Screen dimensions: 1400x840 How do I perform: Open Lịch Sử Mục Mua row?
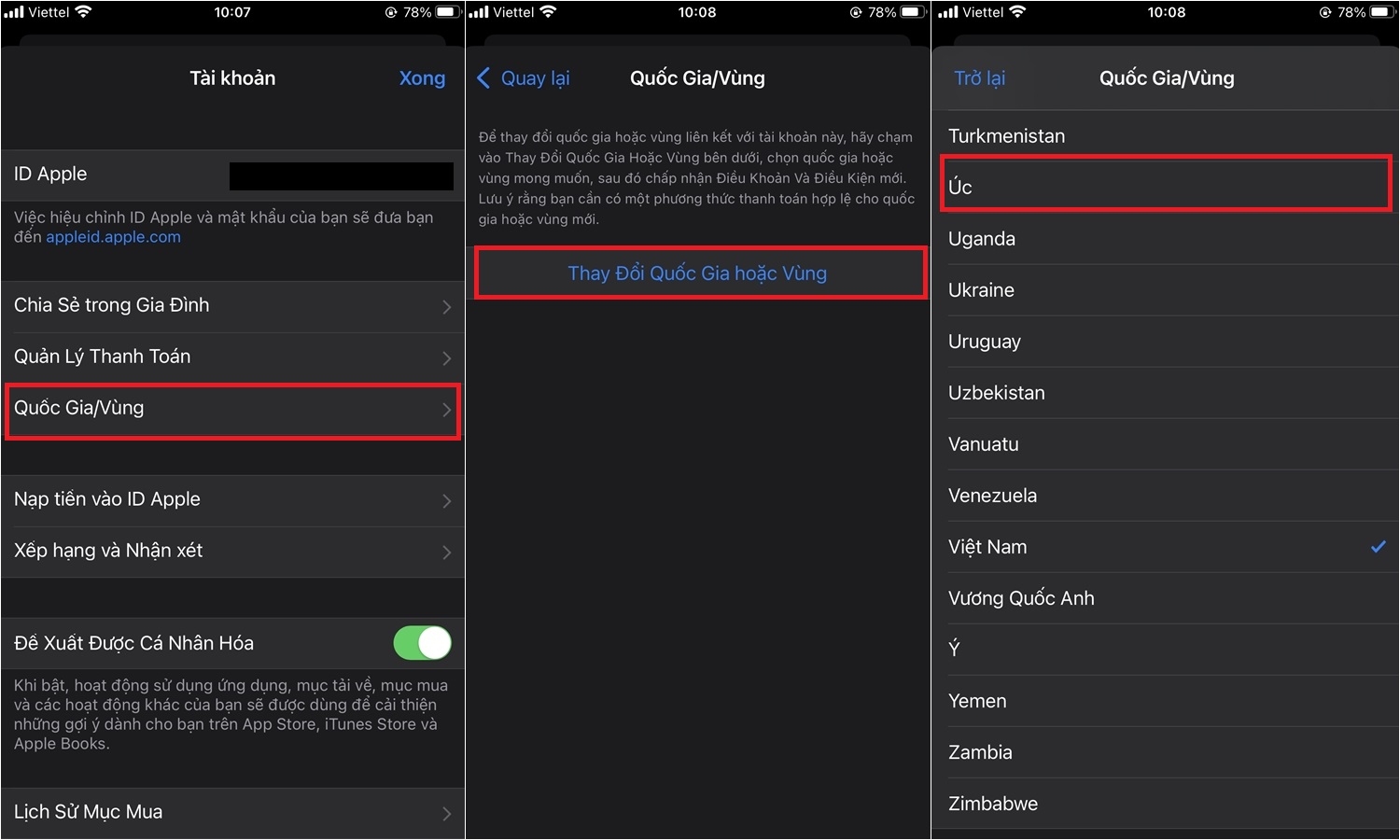(x=232, y=813)
